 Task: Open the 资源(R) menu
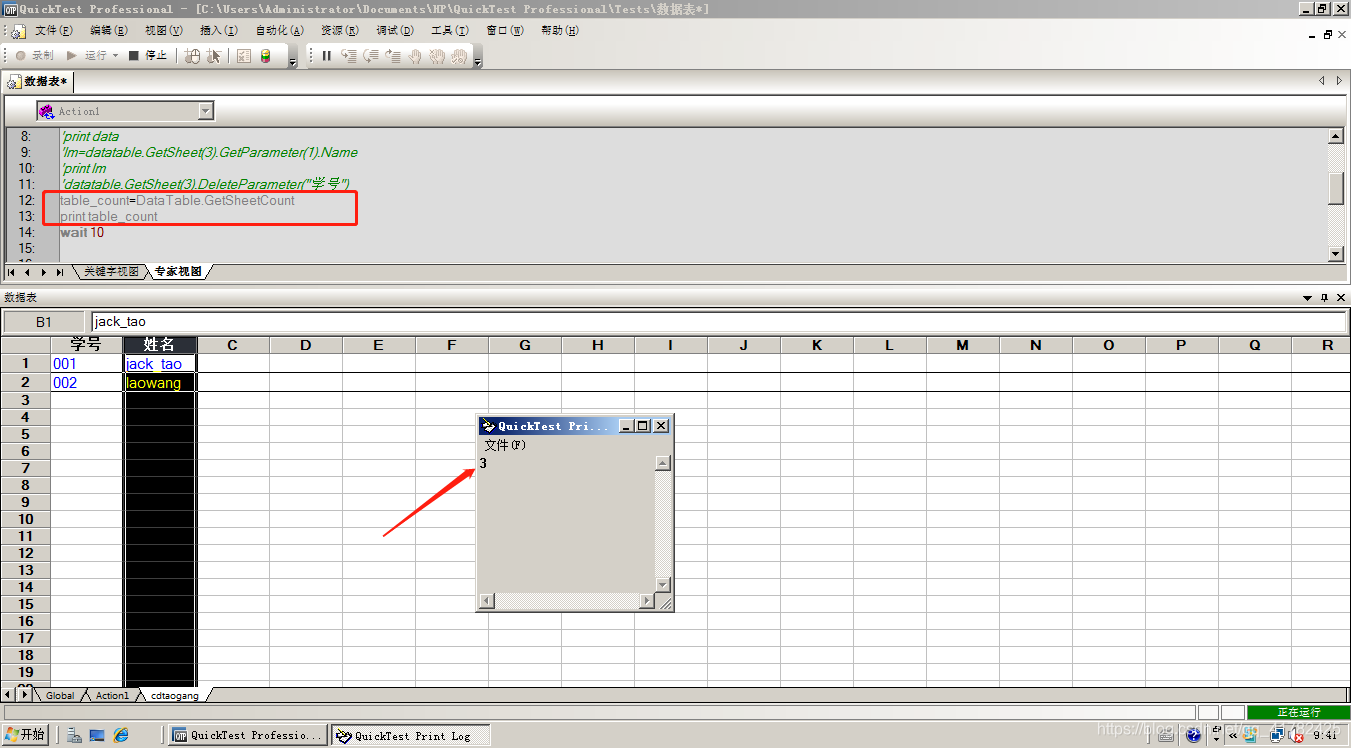point(339,31)
